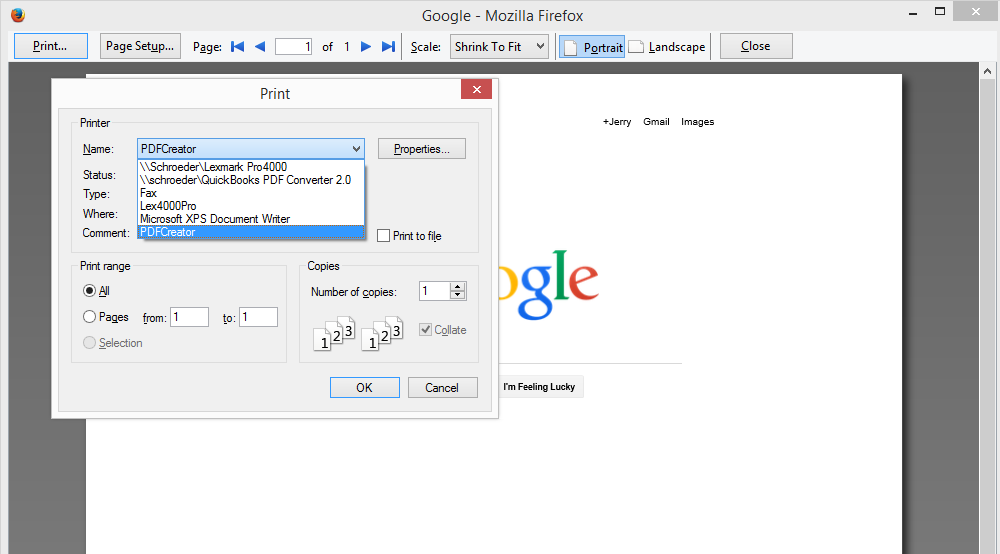Open the Scale Shrink To Fit dropdown
1000x554 pixels.
click(x=499, y=47)
